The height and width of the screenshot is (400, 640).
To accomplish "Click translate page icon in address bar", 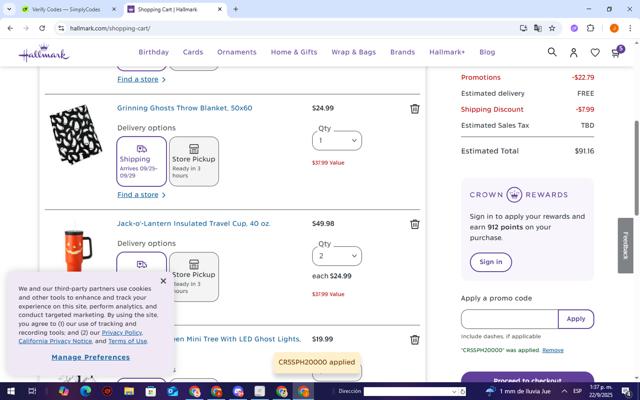I will click(538, 28).
